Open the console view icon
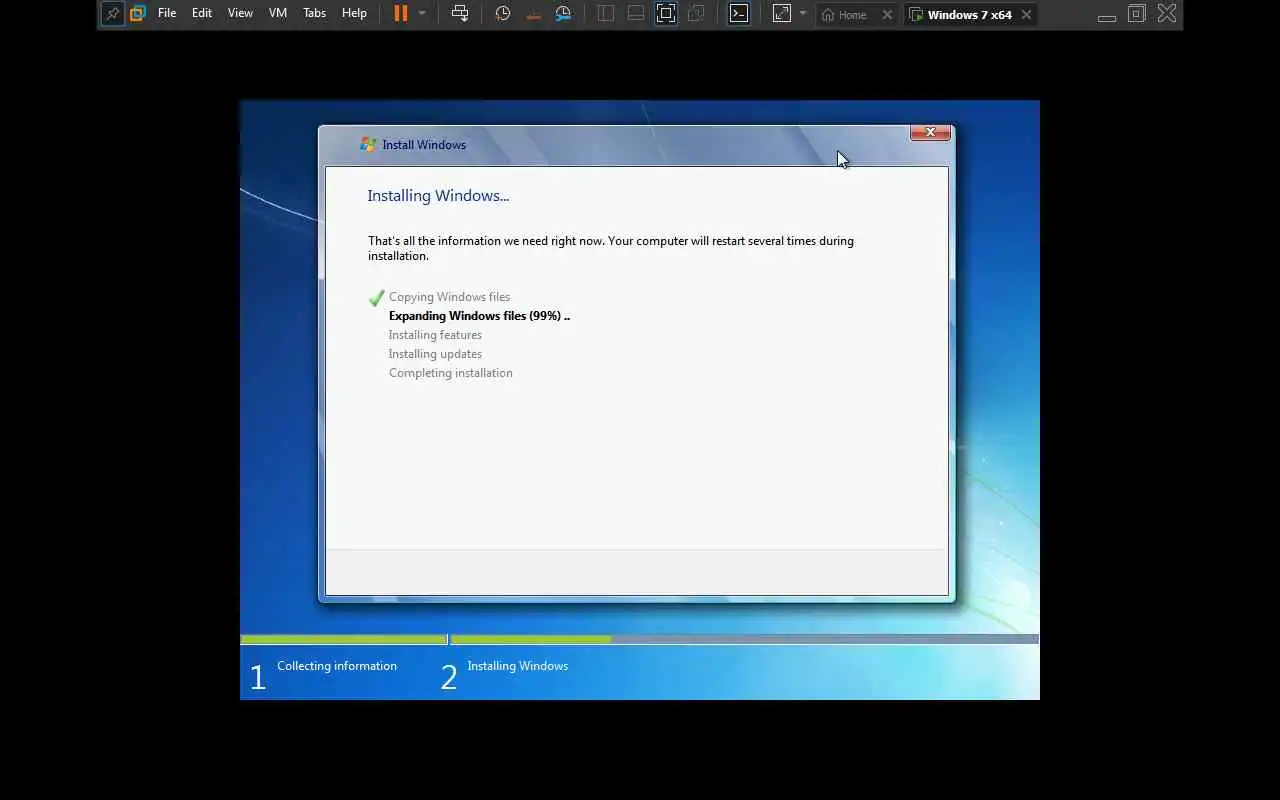Screen dimensions: 1280x800 [739, 14]
